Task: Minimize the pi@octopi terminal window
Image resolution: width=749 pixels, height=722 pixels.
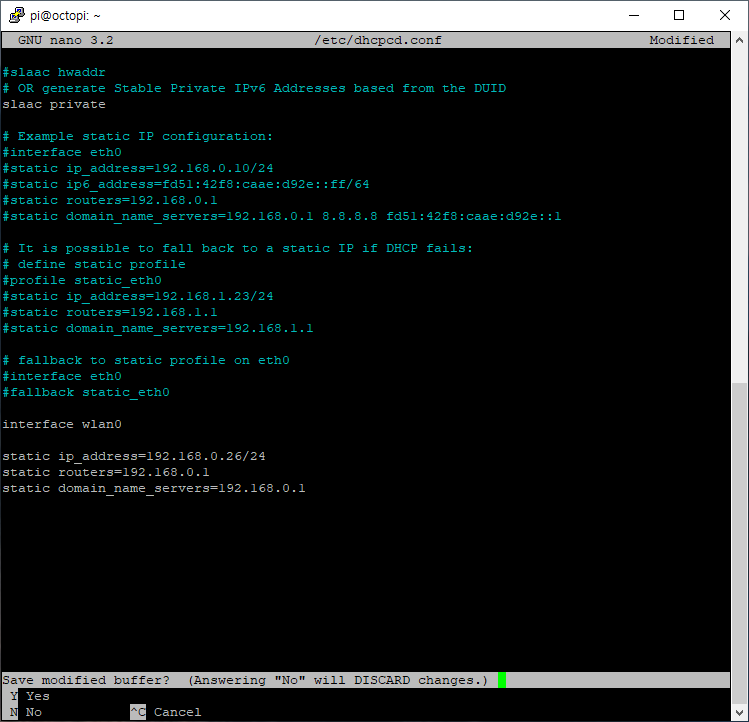Action: (634, 15)
